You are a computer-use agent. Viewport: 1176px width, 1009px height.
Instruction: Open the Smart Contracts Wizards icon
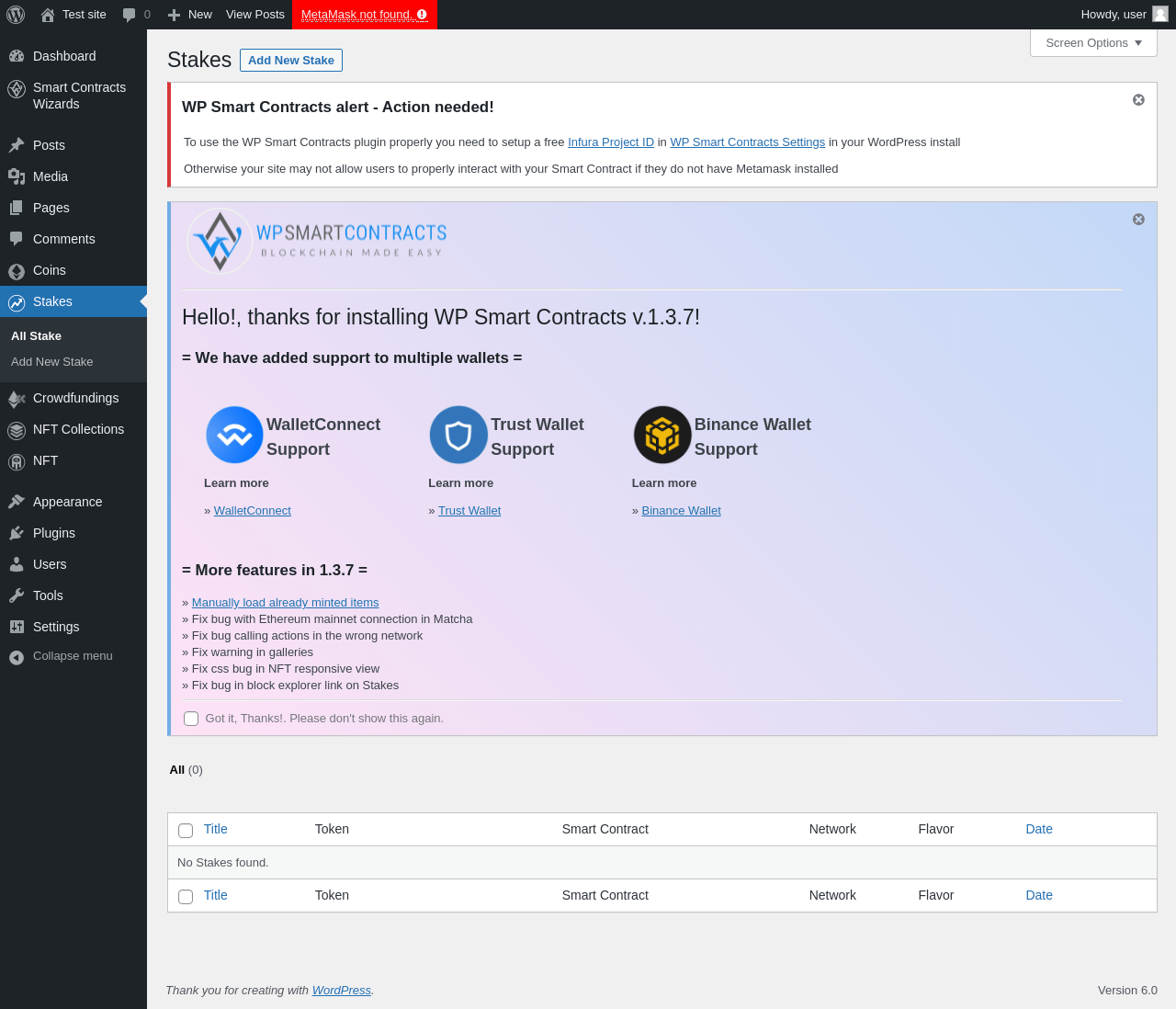(x=17, y=89)
